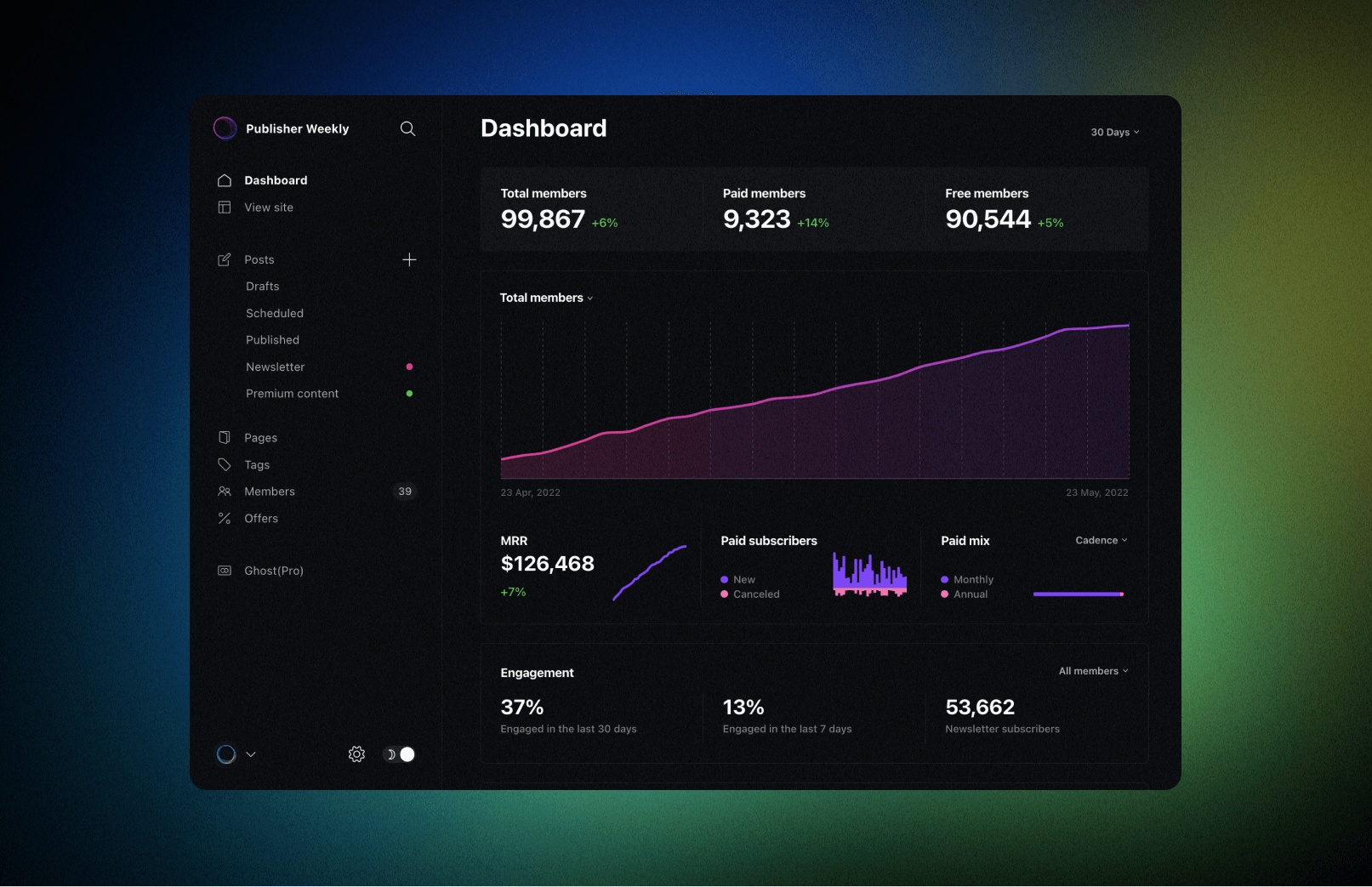Click the Members people icon
The image size is (1372, 887).
pos(225,492)
